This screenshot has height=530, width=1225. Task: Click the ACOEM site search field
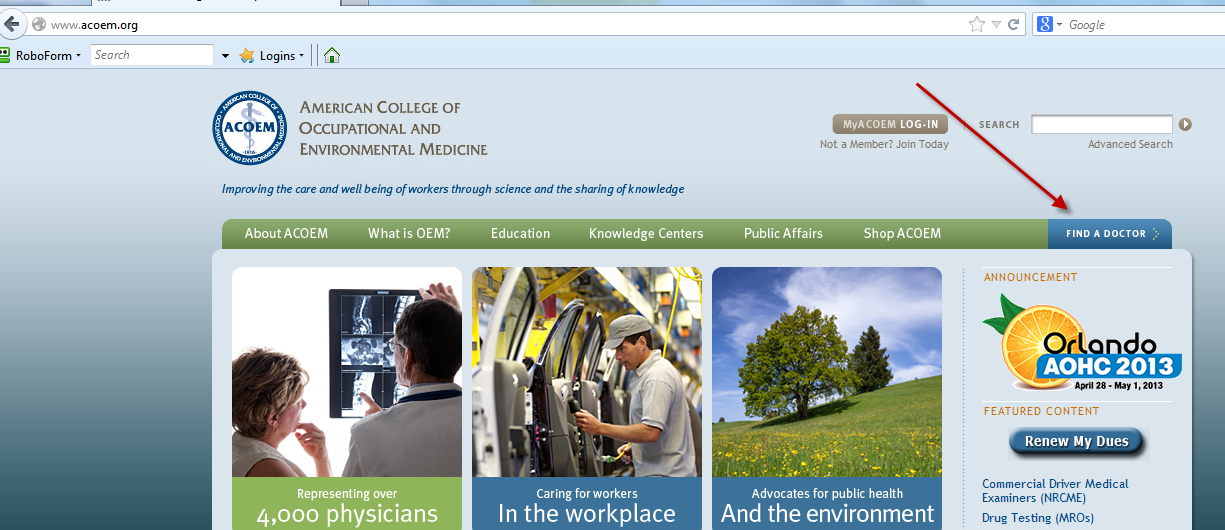(1102, 124)
